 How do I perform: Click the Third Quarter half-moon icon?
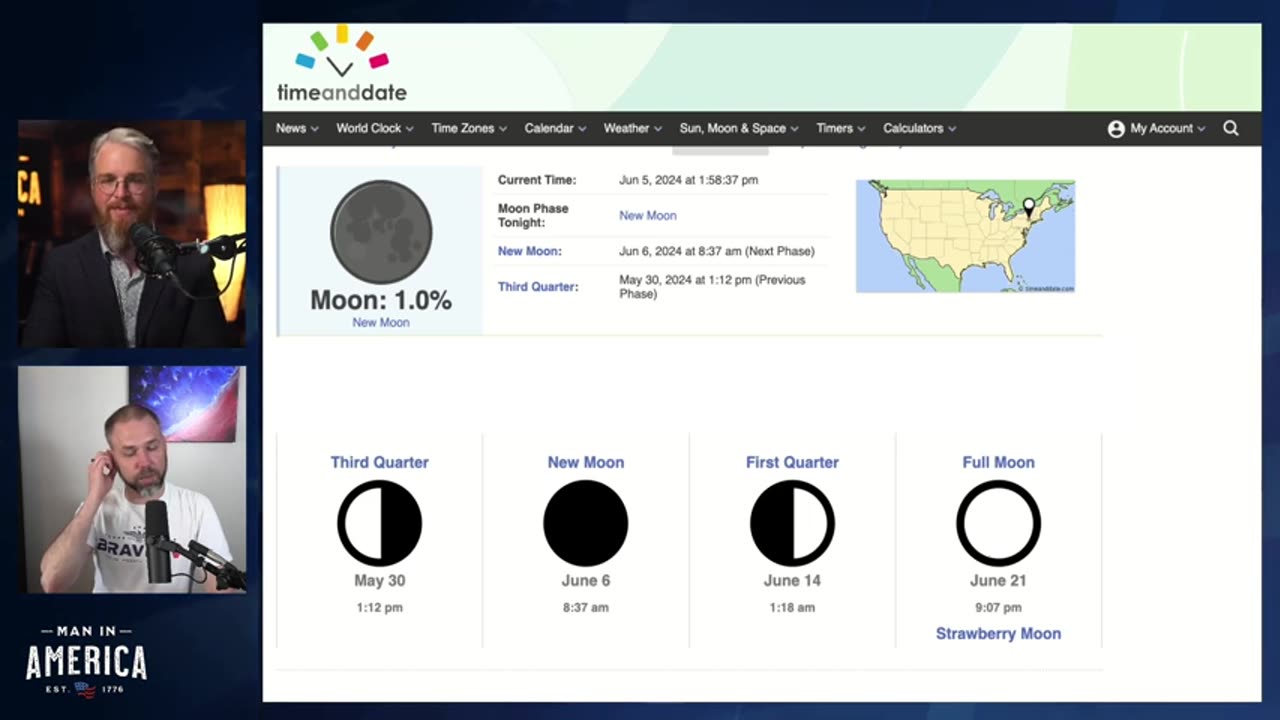pos(379,523)
